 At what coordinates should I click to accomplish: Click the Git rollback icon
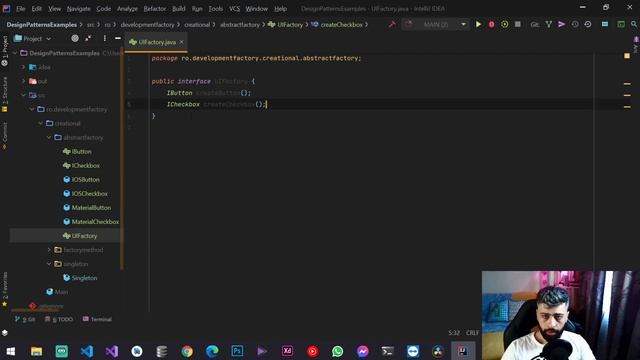[588, 24]
